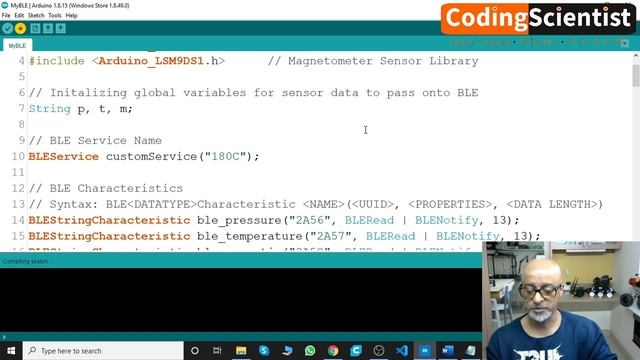
Task: Click the 'Compiling sketch...' status message
Action: coord(26,261)
